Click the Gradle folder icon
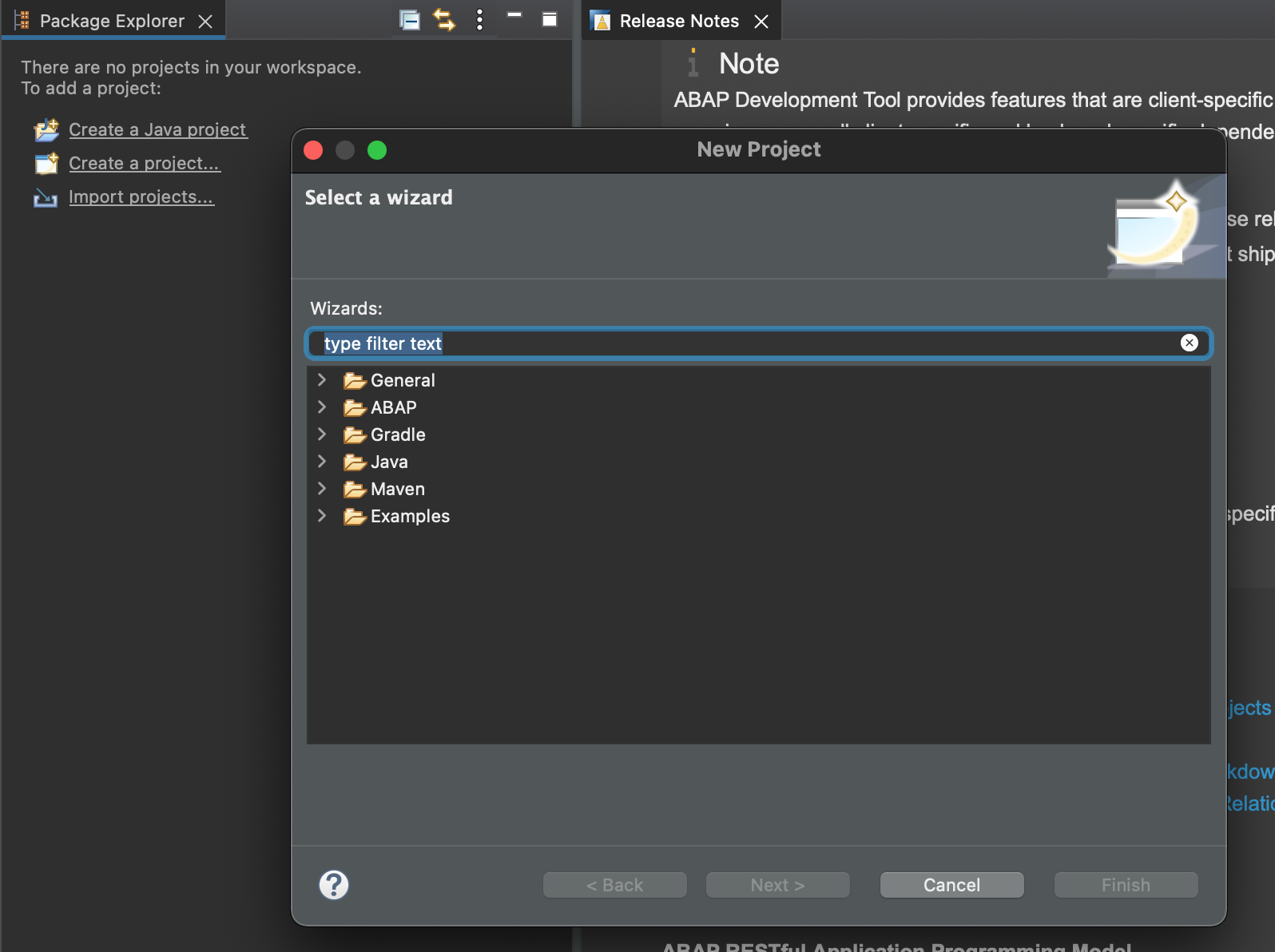Viewport: 1275px width, 952px height. click(355, 435)
